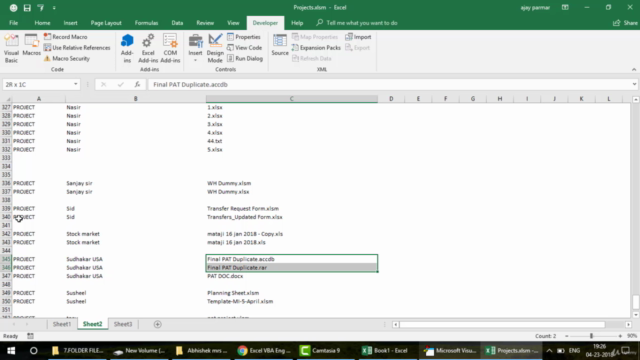Click View Code
640x360 pixels.
pos(244,48)
